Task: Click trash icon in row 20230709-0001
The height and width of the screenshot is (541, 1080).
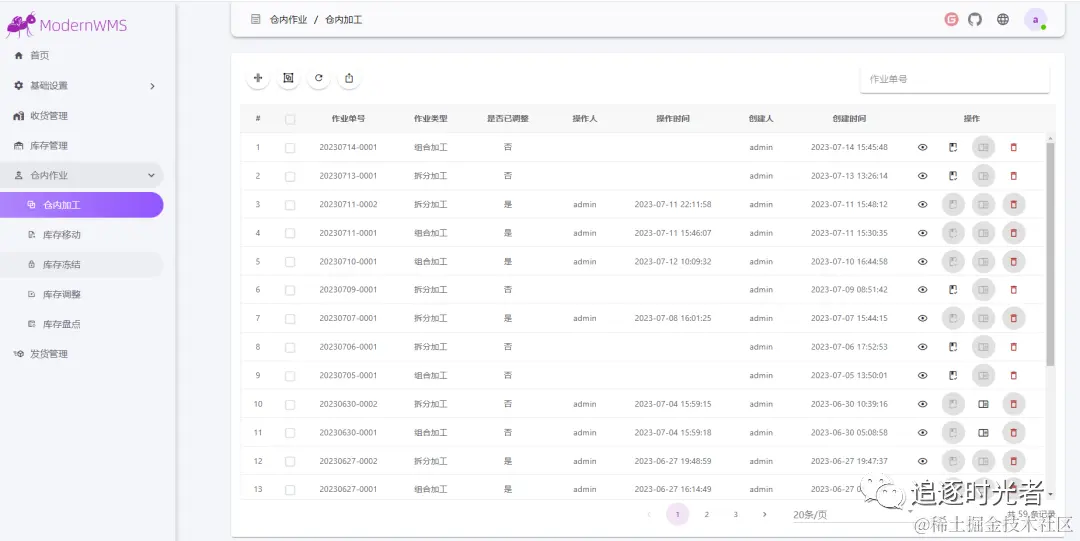Action: point(1013,289)
